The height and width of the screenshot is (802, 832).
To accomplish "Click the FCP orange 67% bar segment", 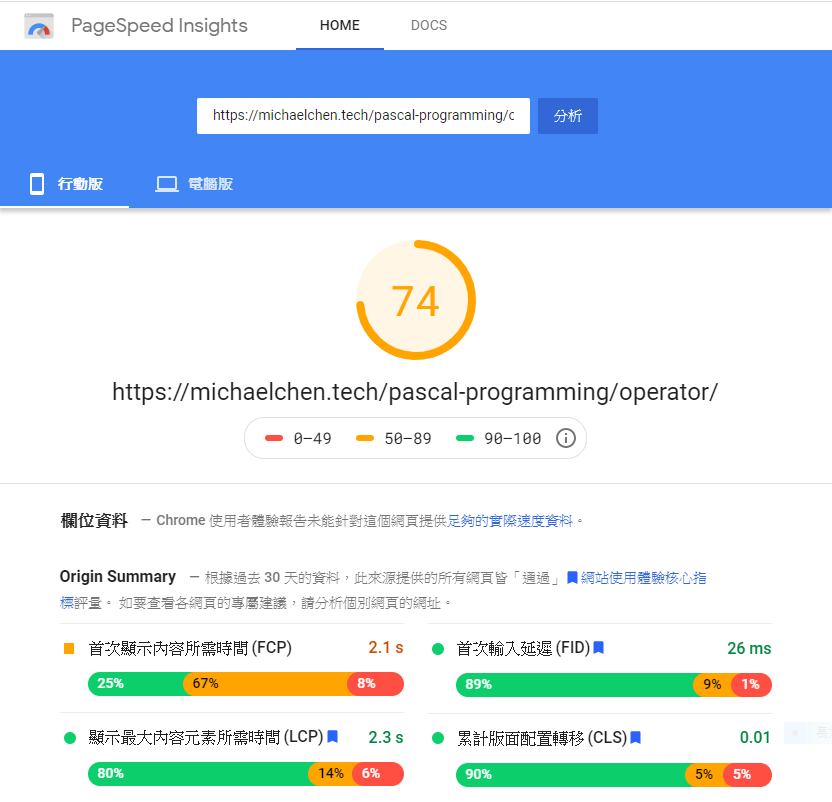I will [265, 684].
